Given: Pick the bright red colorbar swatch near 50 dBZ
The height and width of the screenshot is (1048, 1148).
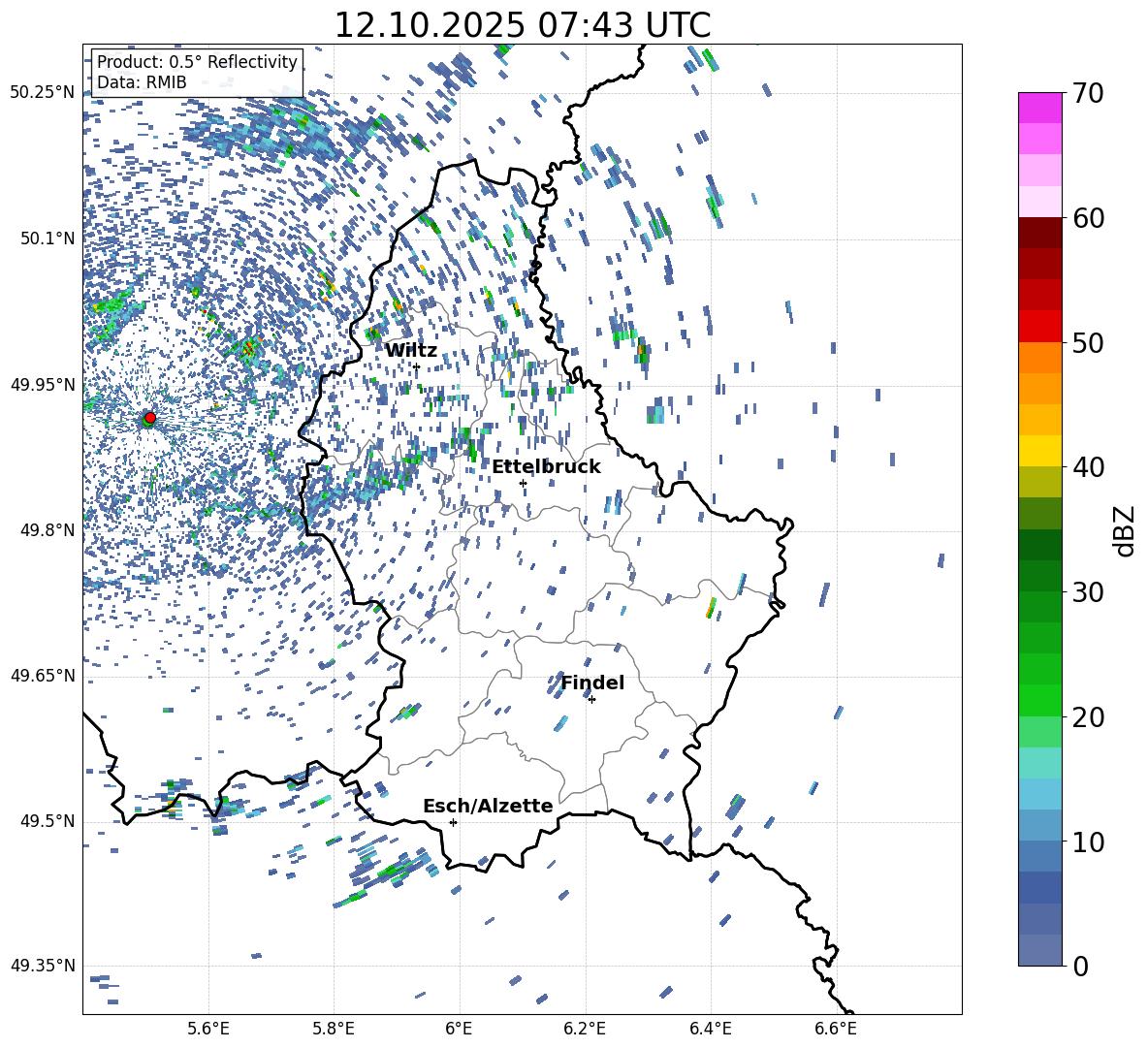Looking at the screenshot, I should tap(1040, 326).
